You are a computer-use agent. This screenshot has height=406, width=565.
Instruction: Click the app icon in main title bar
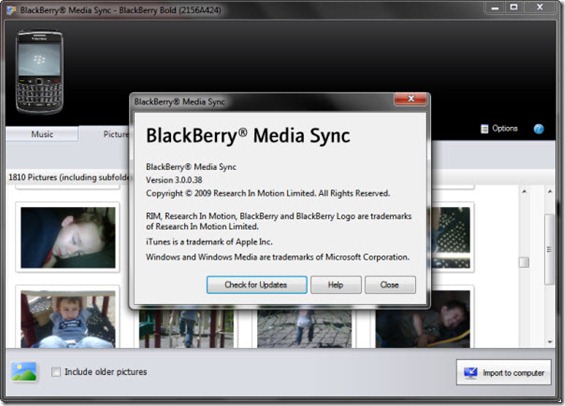[11, 10]
